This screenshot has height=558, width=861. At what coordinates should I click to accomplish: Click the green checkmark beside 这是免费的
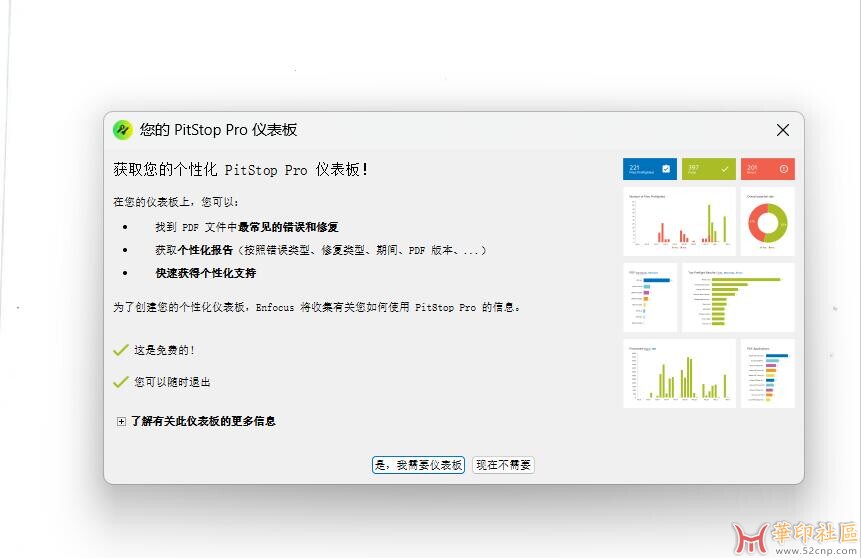[x=120, y=350]
